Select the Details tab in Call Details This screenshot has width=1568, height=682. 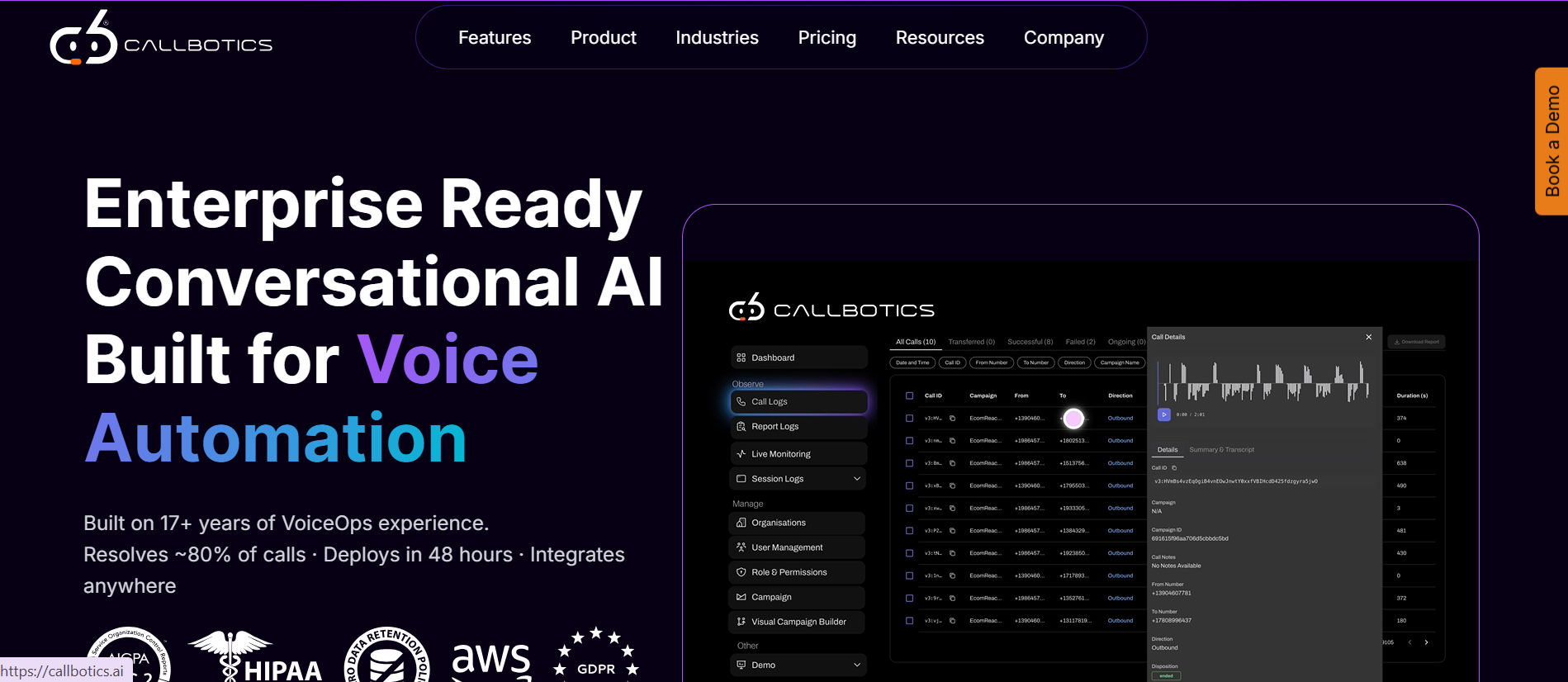pos(1168,450)
